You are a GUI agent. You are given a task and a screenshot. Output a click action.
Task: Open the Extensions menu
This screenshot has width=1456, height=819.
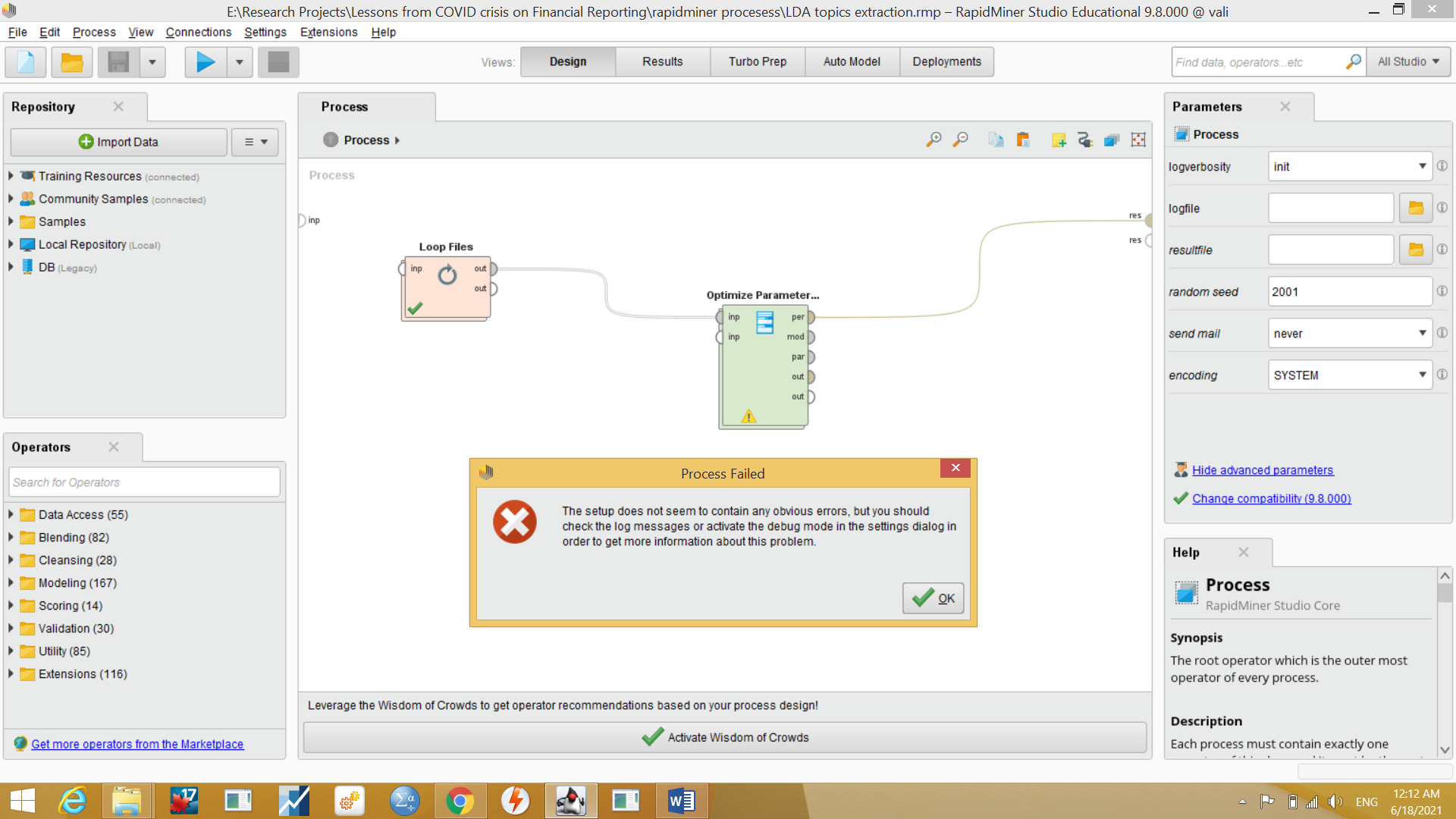coord(328,32)
